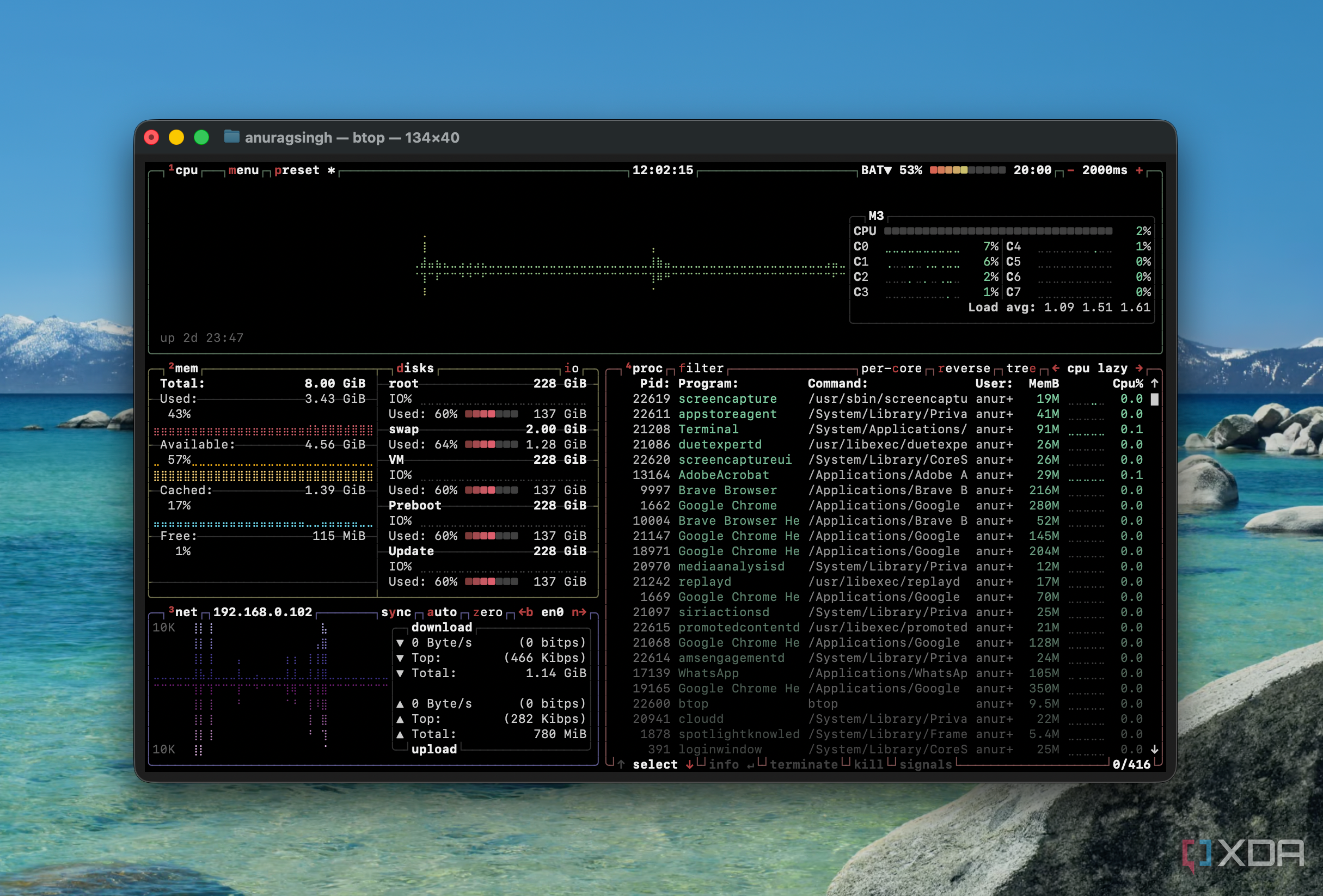
Task: Toggle disks io mode
Action: point(572,369)
